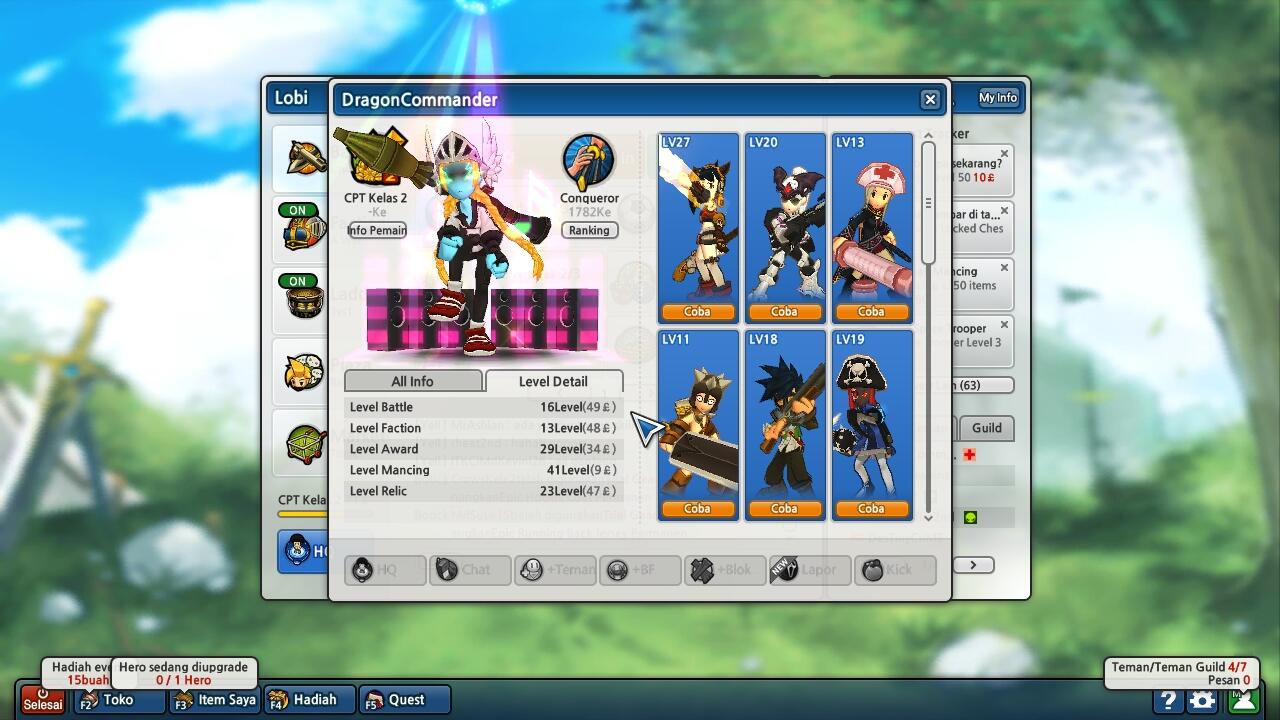Screen dimensions: 1280x720
Task: Open the help question mark icon
Action: (1167, 701)
